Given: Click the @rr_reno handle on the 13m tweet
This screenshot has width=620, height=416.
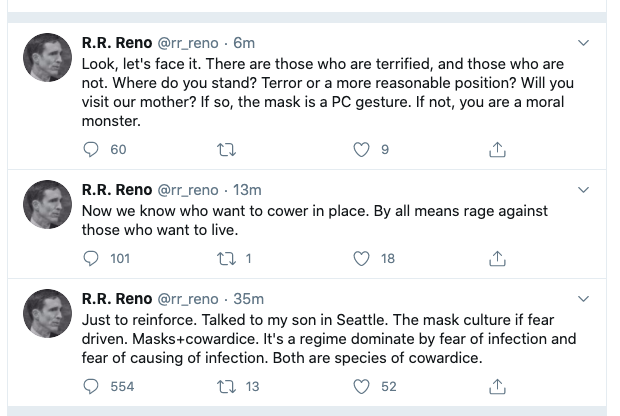Looking at the screenshot, I should click(x=187, y=190).
